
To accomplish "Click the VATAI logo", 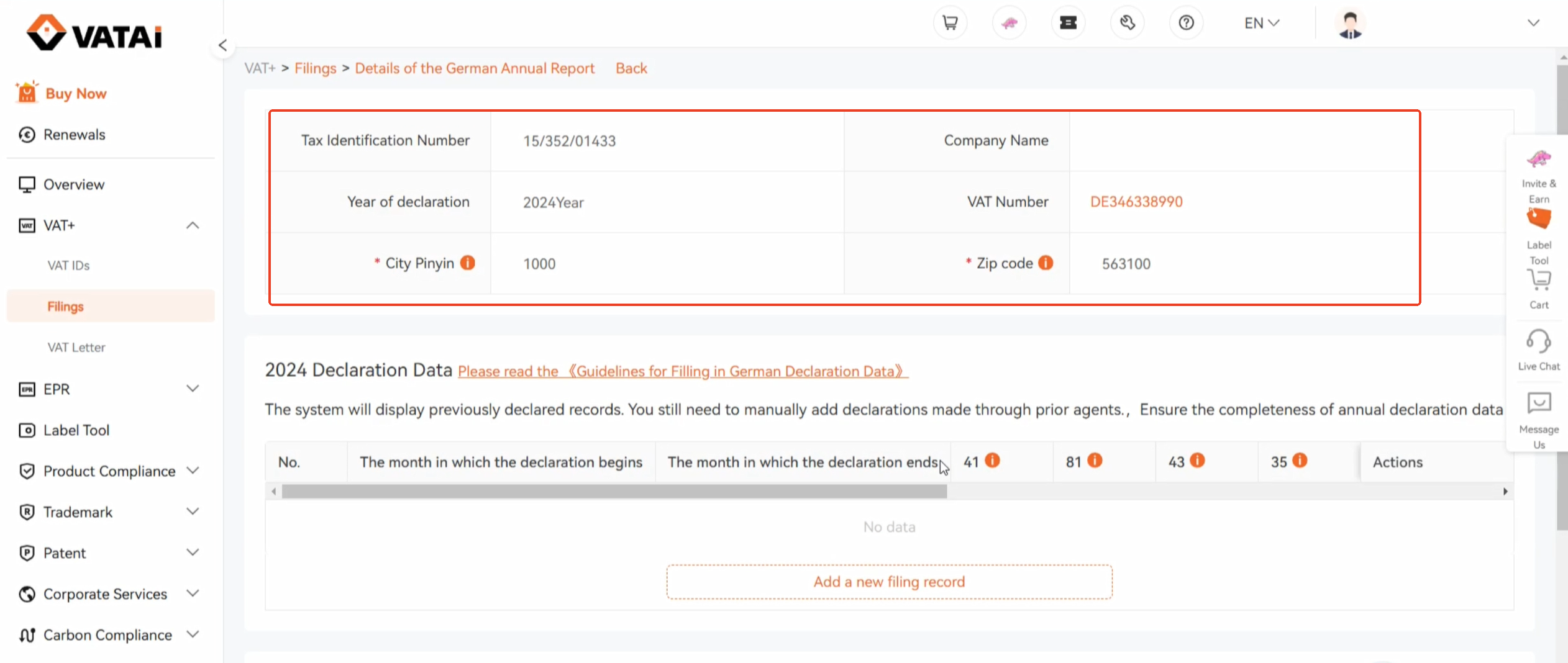I will (x=94, y=32).
